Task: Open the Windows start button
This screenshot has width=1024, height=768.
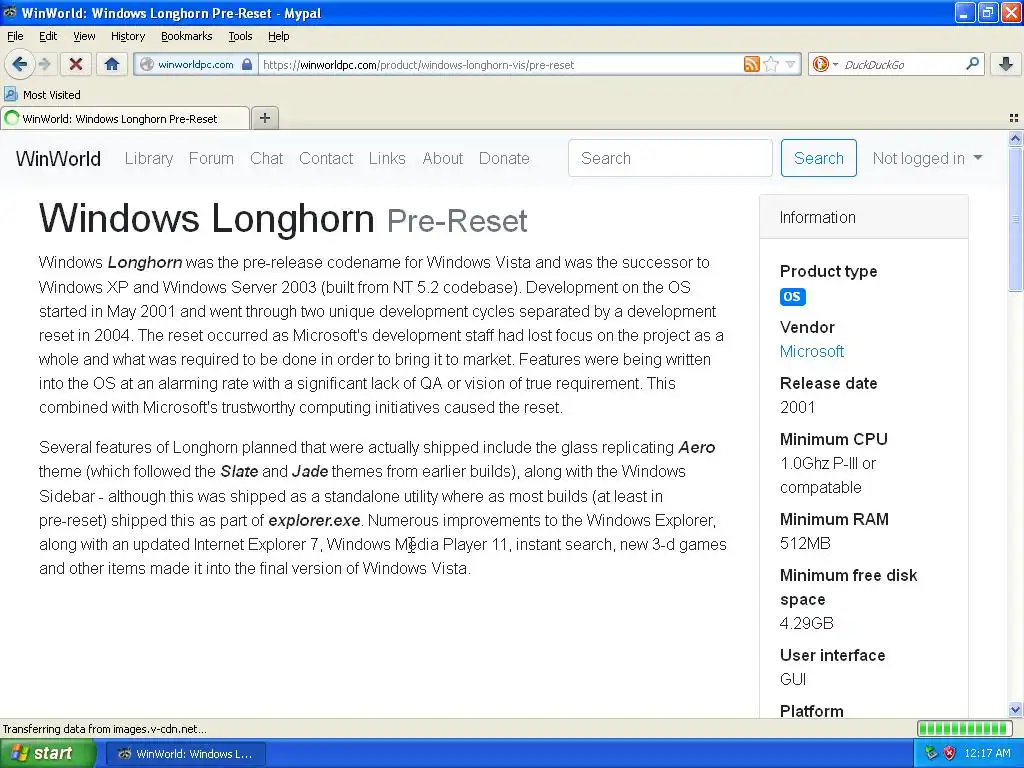Action: point(48,753)
